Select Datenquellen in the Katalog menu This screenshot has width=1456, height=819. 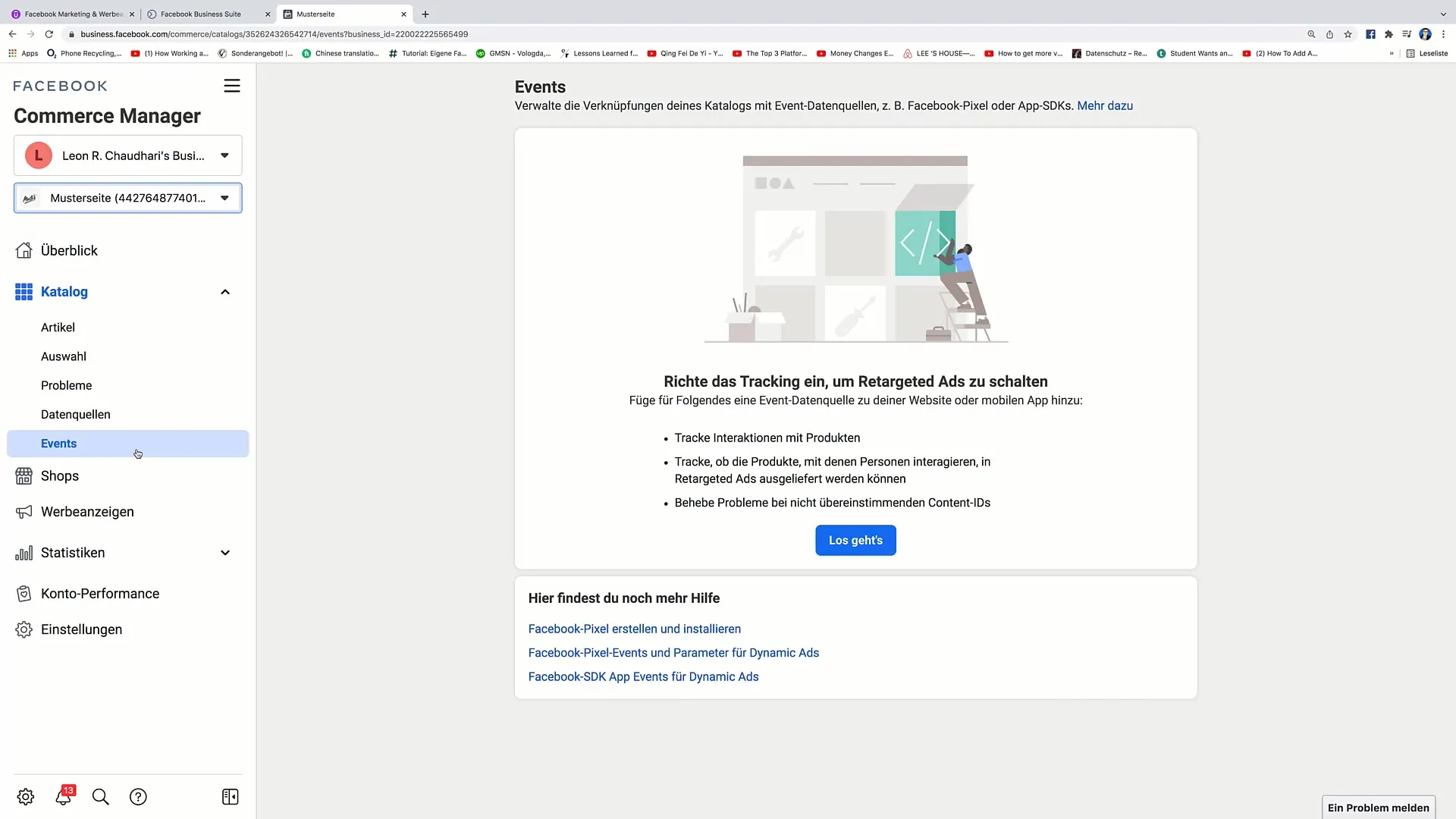pos(76,414)
